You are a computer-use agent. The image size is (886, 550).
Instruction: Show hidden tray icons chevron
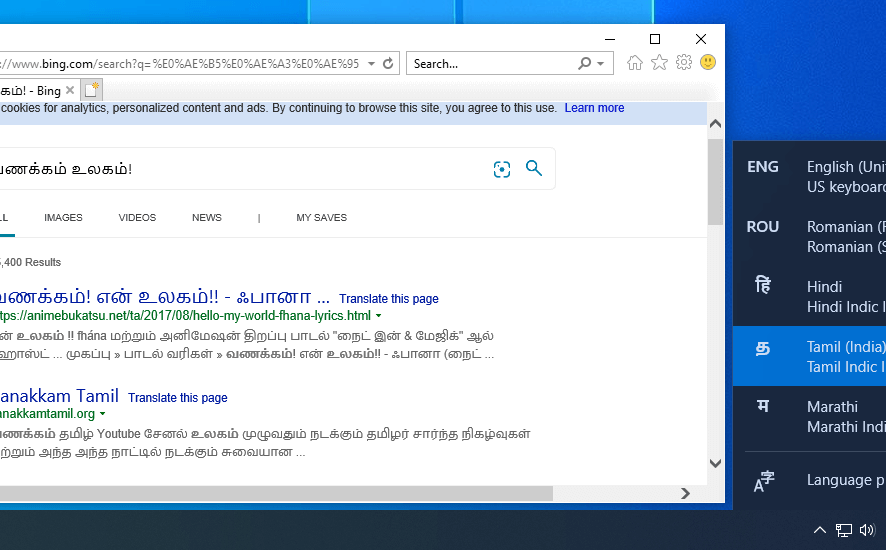(x=819, y=530)
